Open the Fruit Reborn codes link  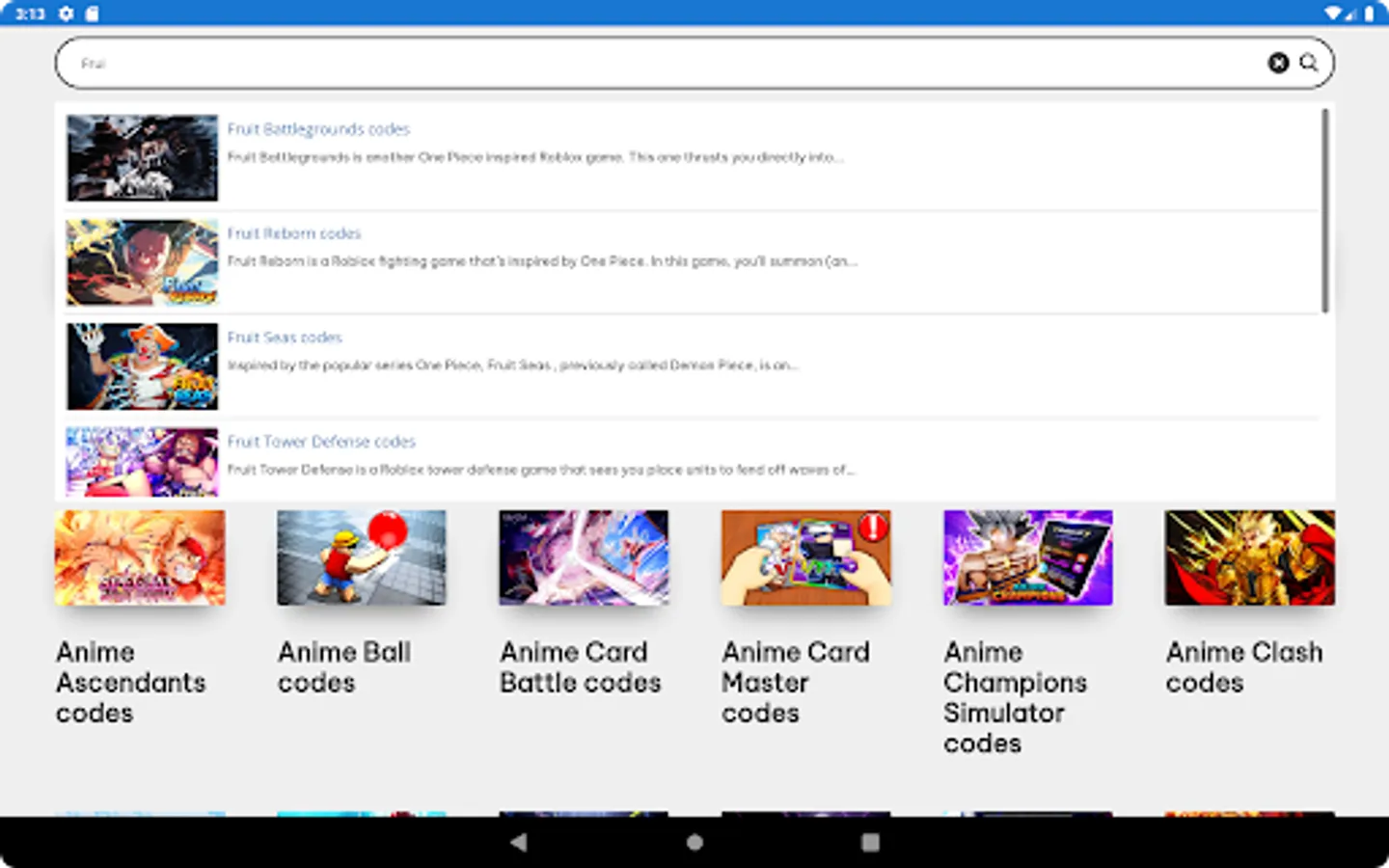click(294, 232)
